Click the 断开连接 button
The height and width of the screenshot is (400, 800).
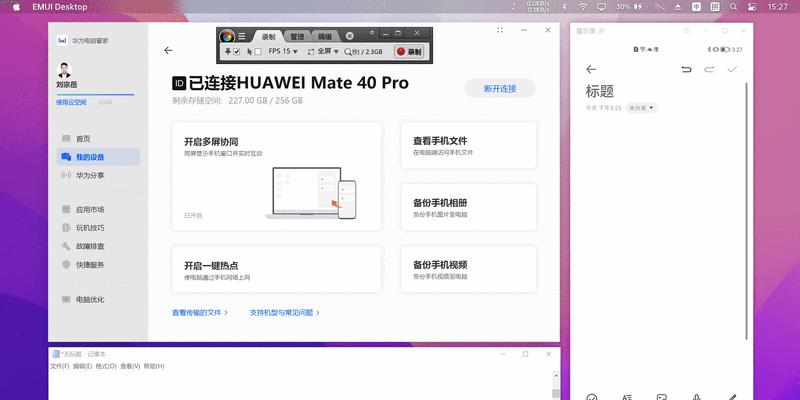click(500, 88)
